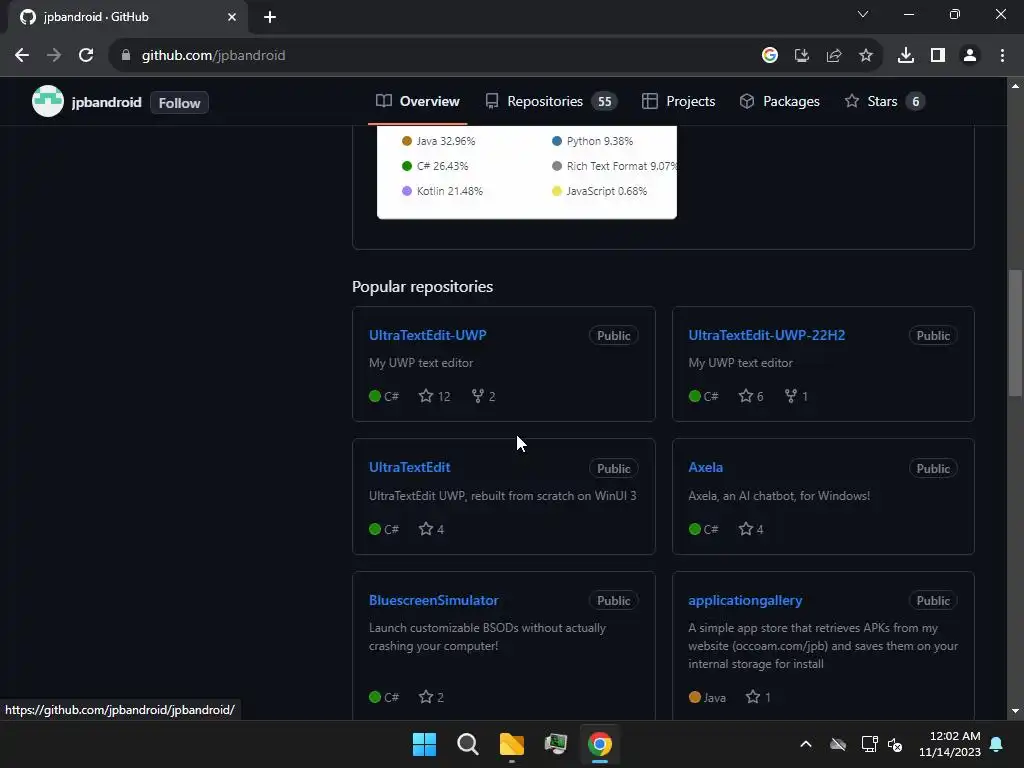This screenshot has height=768, width=1024.
Task: Share this page via the share icon
Action: click(834, 56)
